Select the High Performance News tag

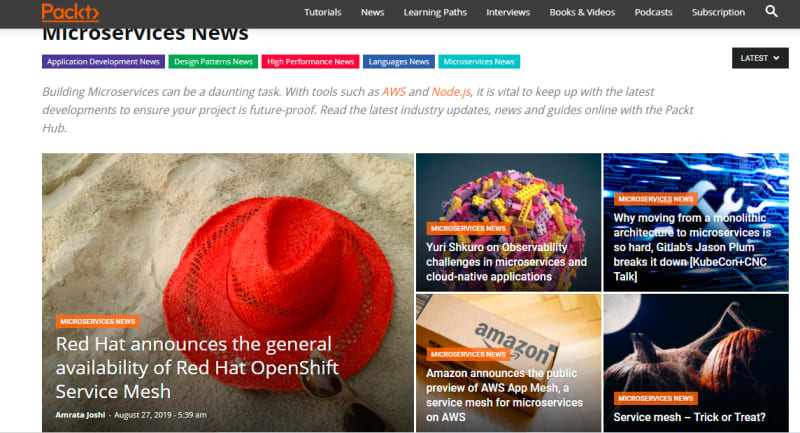tap(310, 62)
